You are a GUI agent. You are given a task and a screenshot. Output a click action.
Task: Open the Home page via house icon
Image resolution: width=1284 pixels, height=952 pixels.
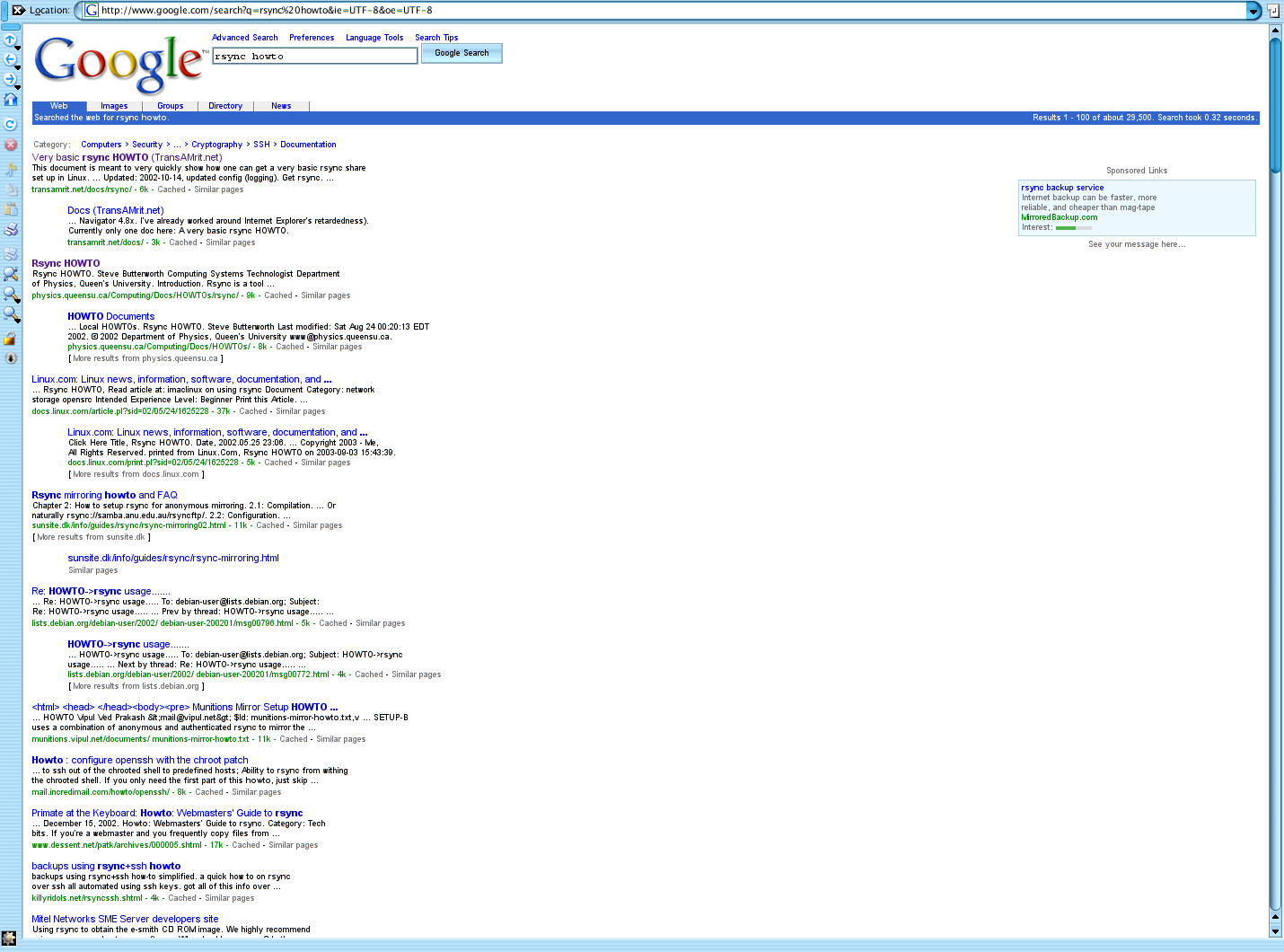(11, 100)
